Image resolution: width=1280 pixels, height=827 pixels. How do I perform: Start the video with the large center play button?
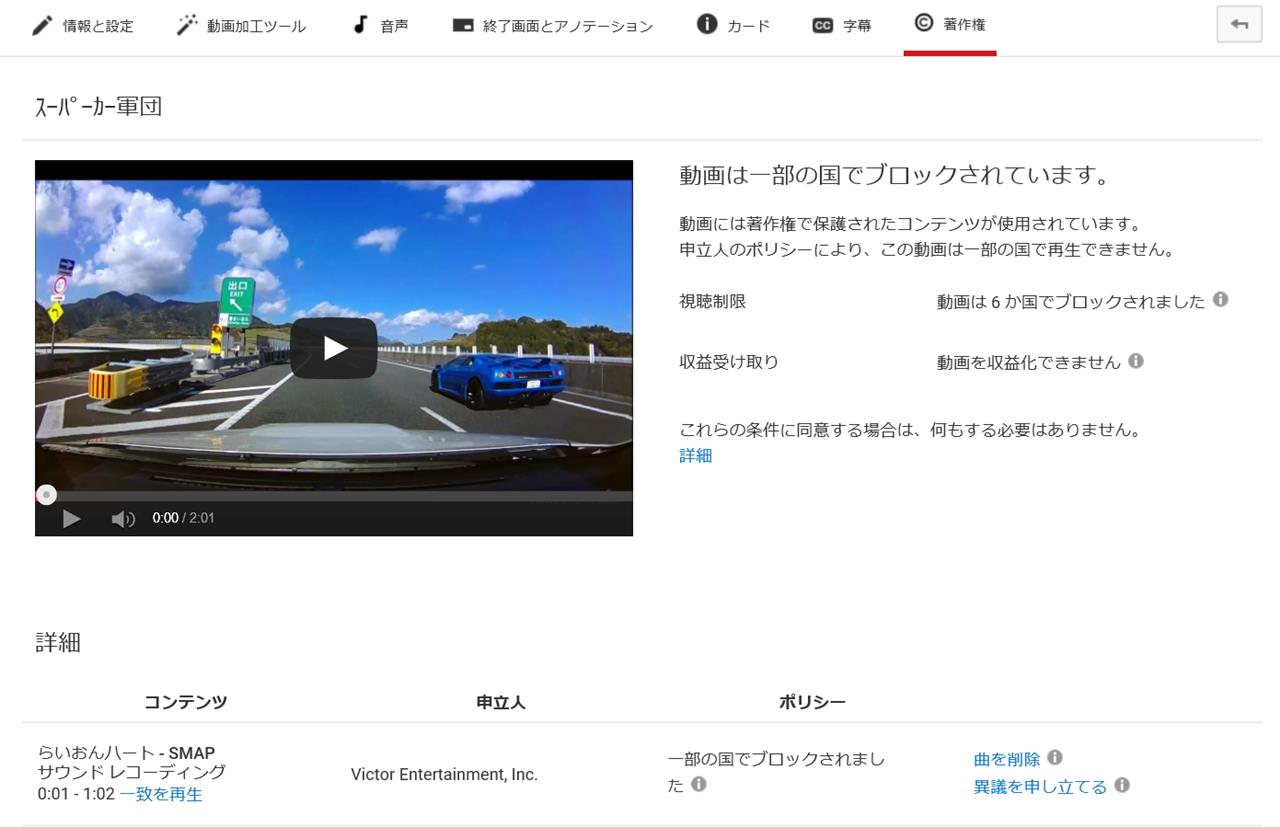(334, 348)
